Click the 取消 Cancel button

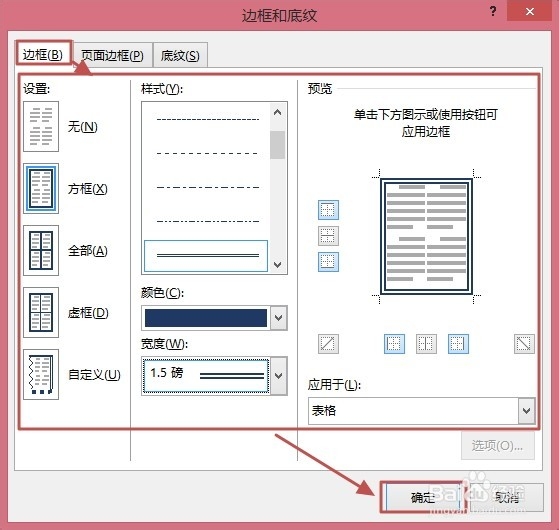pyautogui.click(x=507, y=498)
